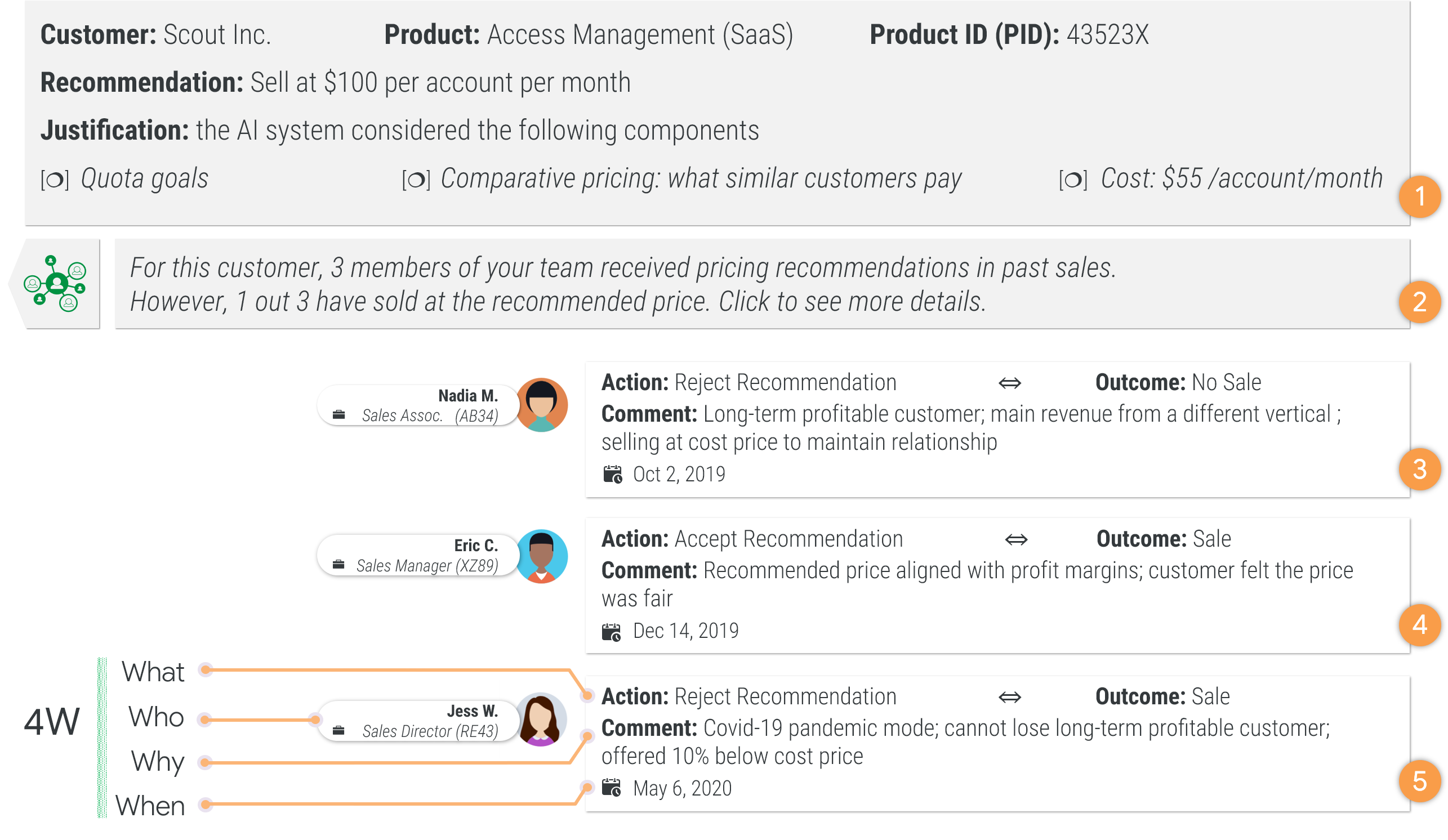Viewport: 1448px width, 840px height.
Task: Toggle the Quota goals component marker
Action: (x=55, y=180)
